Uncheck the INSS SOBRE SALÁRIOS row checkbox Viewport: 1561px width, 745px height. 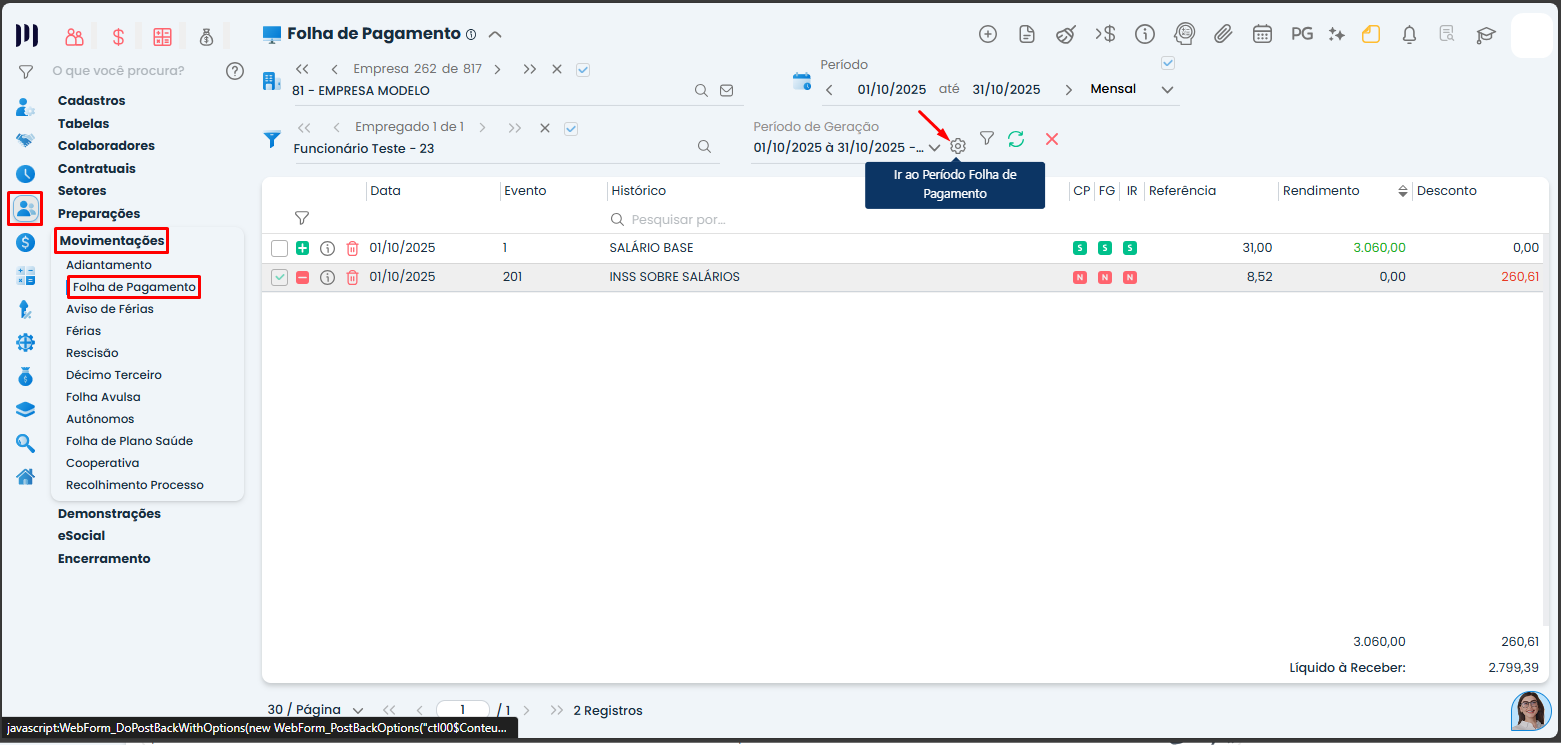pyautogui.click(x=279, y=277)
